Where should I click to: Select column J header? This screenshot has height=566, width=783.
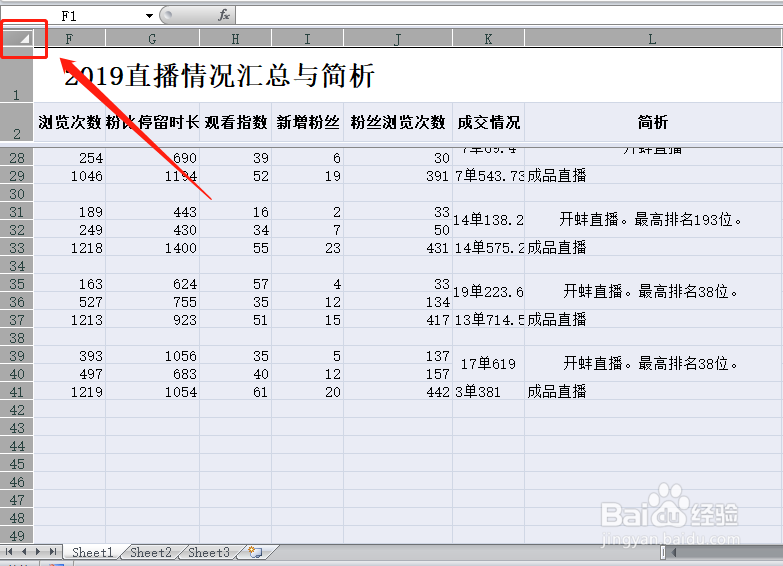click(397, 38)
